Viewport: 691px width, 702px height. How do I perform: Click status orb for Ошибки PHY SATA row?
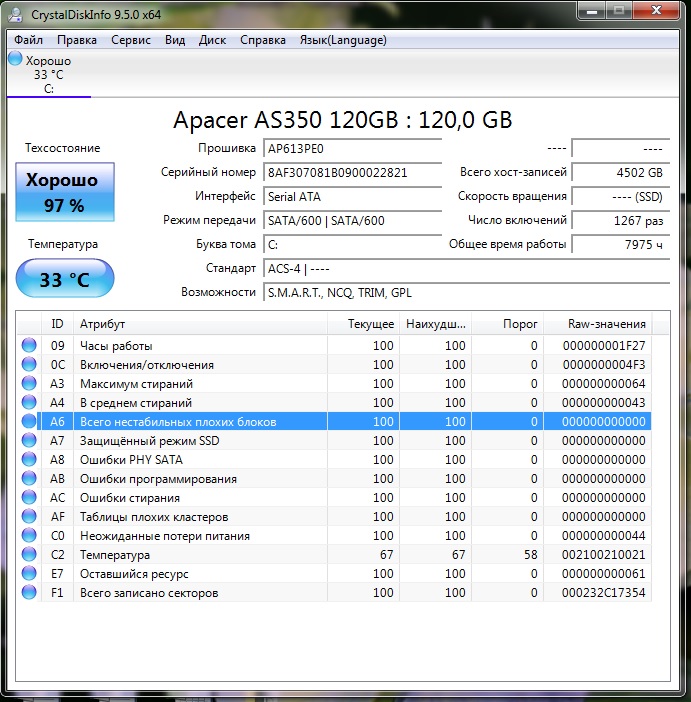coord(29,459)
